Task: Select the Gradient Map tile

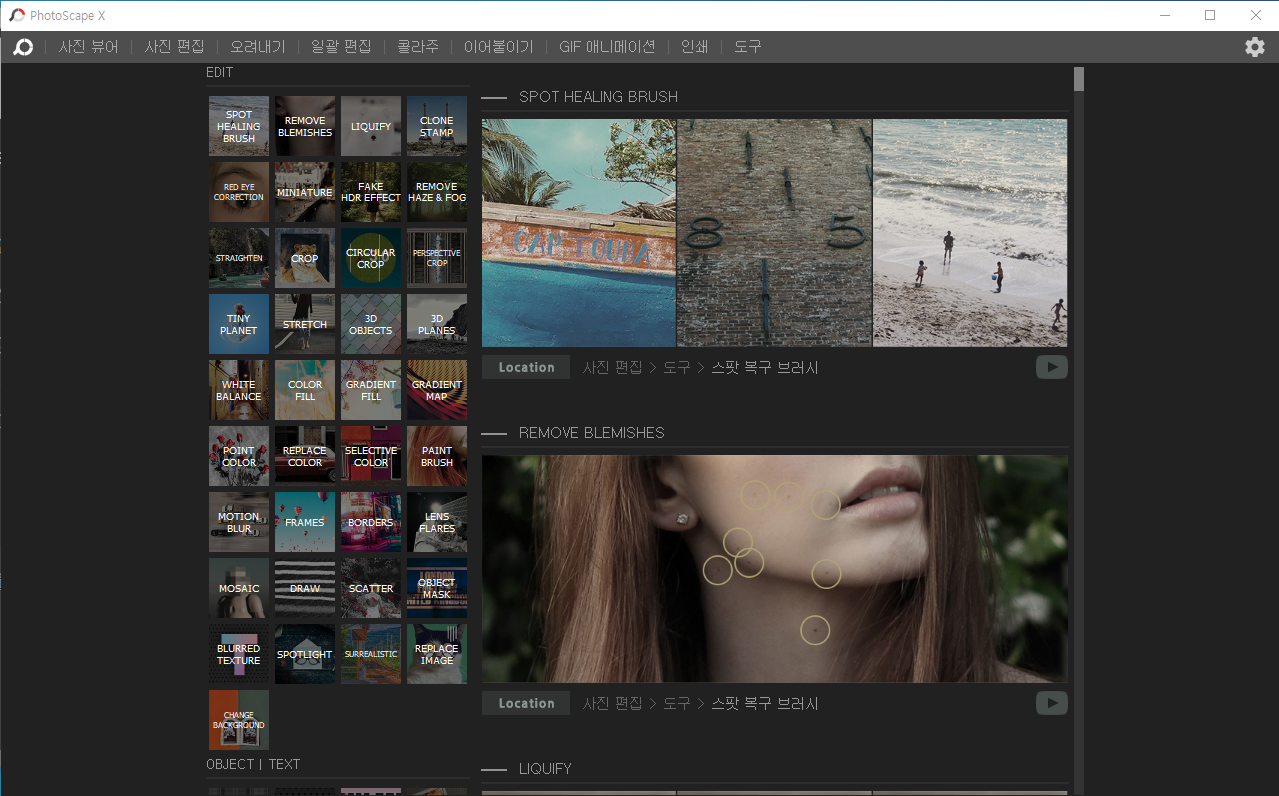Action: (437, 390)
